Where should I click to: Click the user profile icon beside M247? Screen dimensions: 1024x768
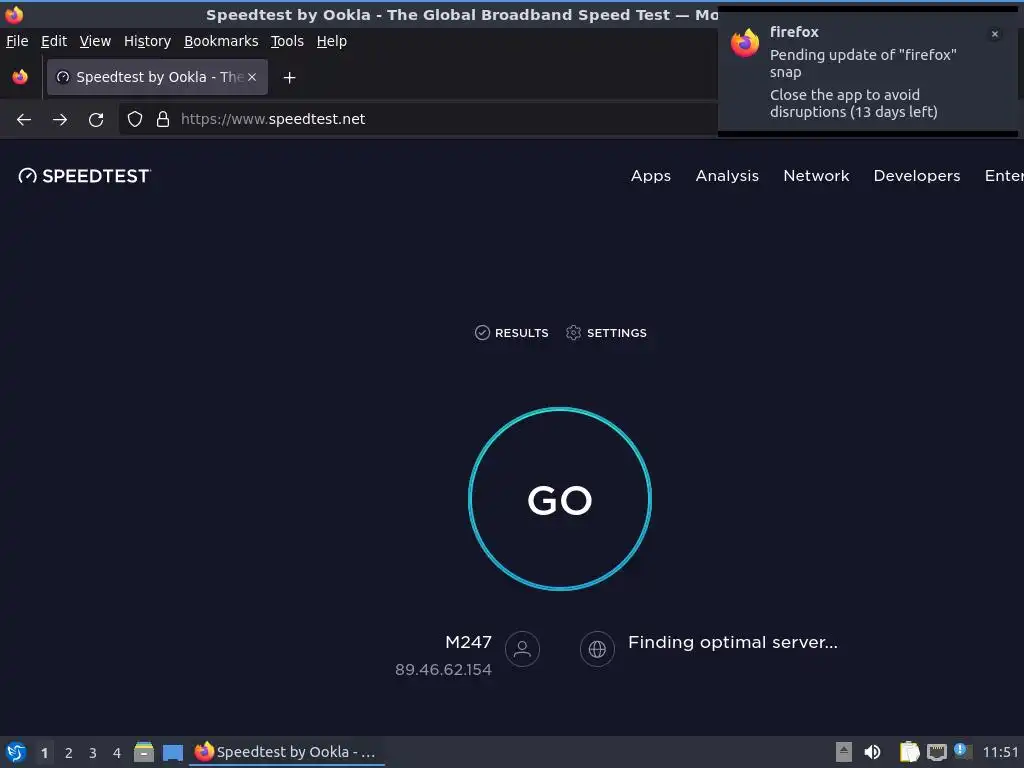522,648
